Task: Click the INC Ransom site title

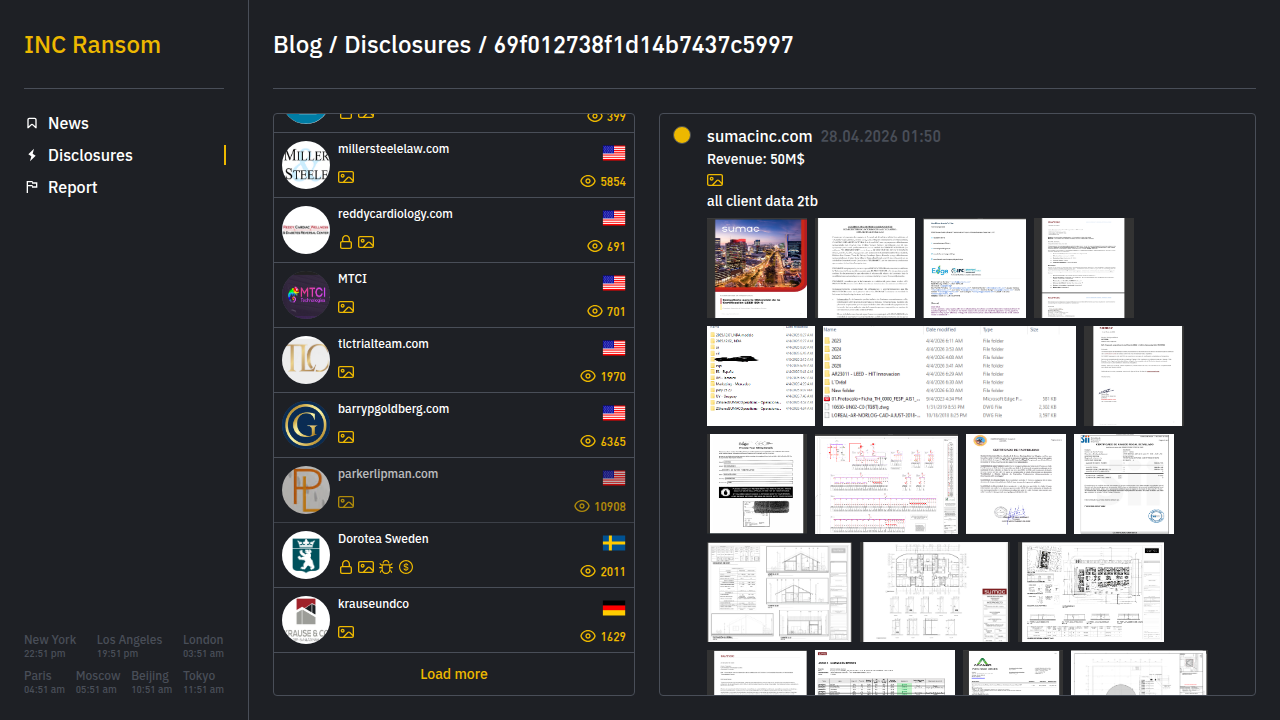Action: [x=92, y=45]
